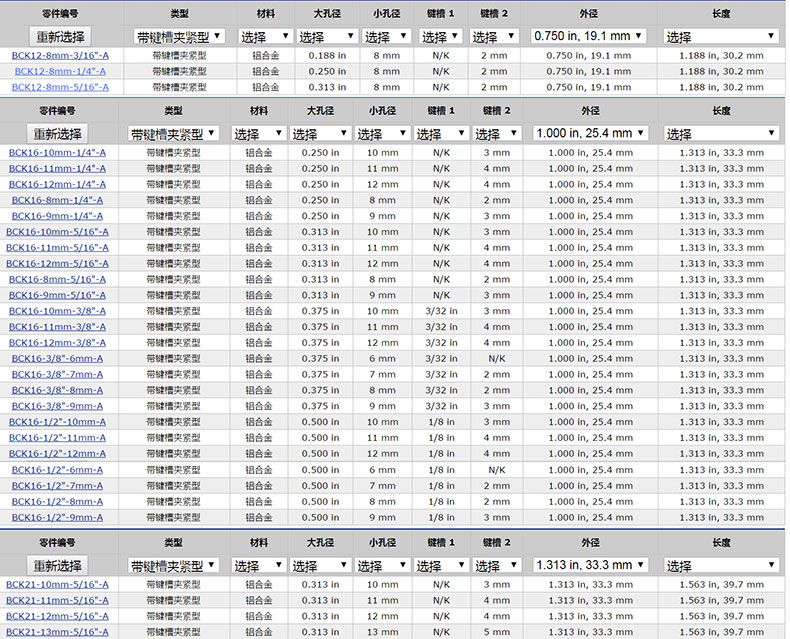This screenshot has width=790, height=639.
Task: Click 重新选择 button above the BCK16 parts
Action: 57,133
